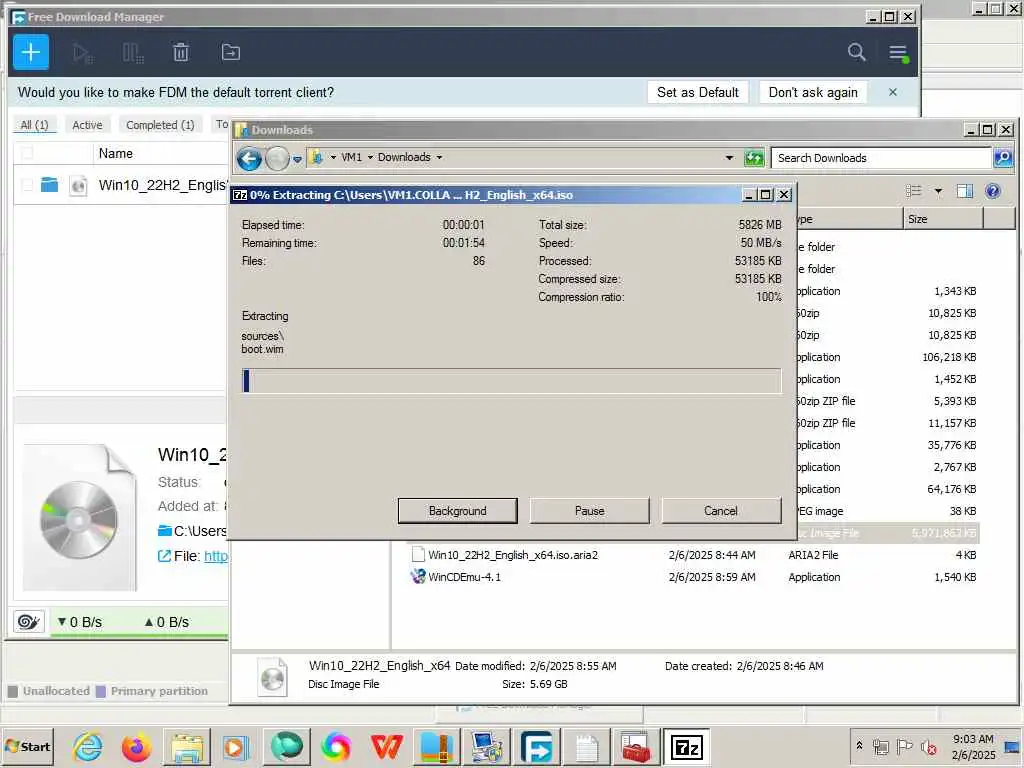Switch to 7-Zip taskbar button
The image size is (1024, 768).
[686, 746]
